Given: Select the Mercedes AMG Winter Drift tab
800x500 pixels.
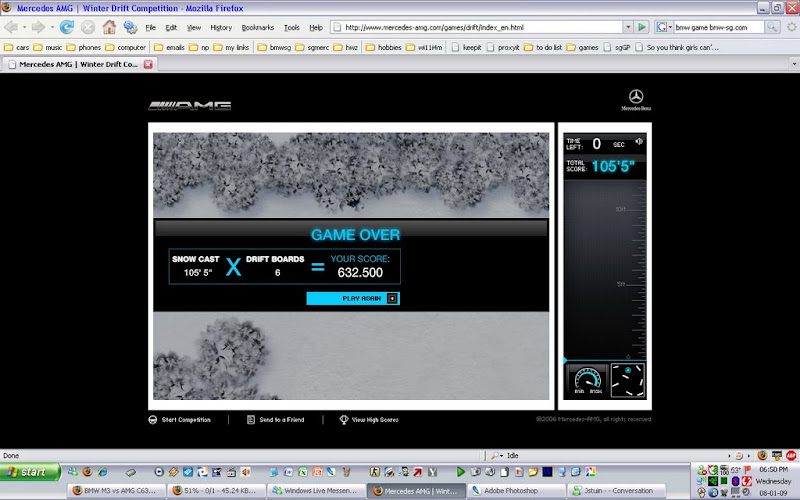Looking at the screenshot, I should tap(79, 64).
